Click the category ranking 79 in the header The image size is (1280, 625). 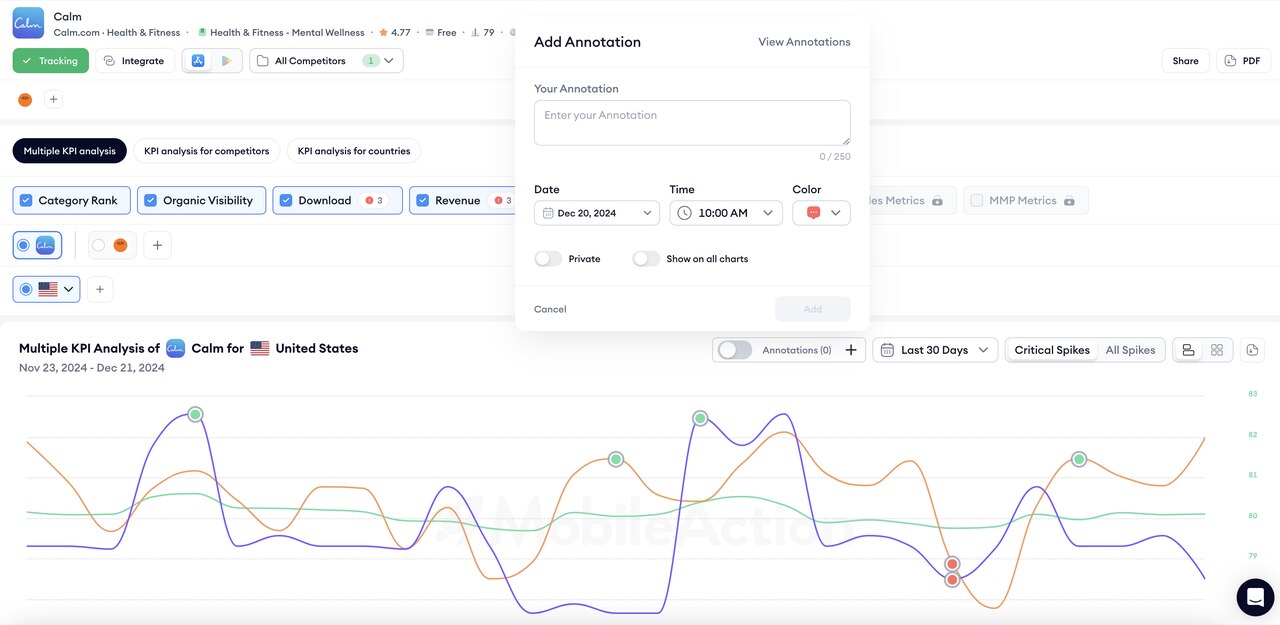481,33
